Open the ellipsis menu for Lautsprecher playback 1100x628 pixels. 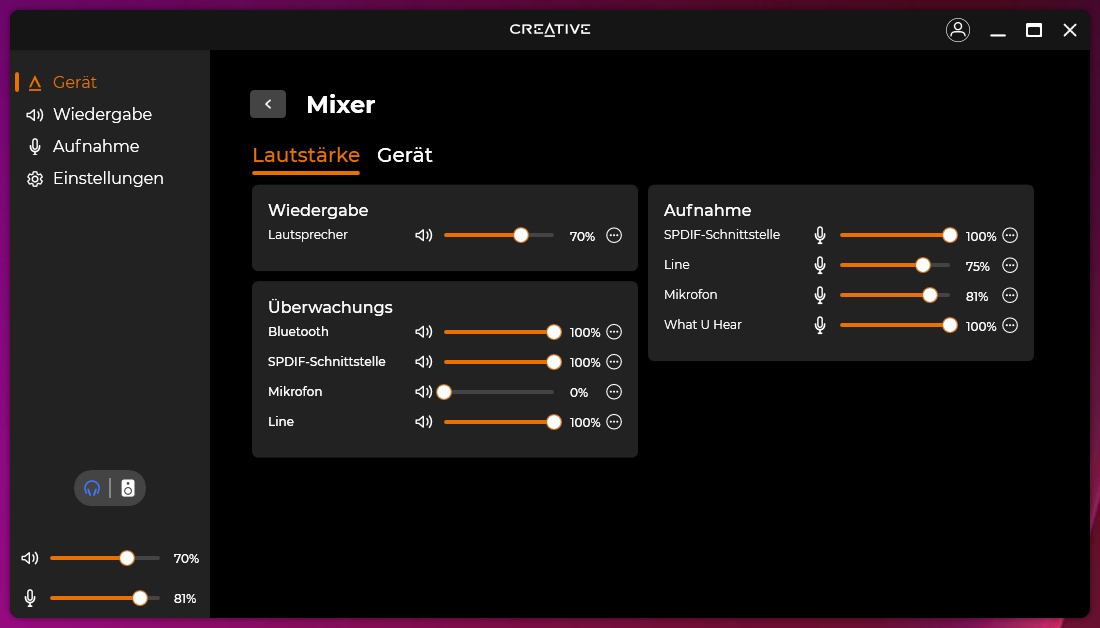click(613, 235)
